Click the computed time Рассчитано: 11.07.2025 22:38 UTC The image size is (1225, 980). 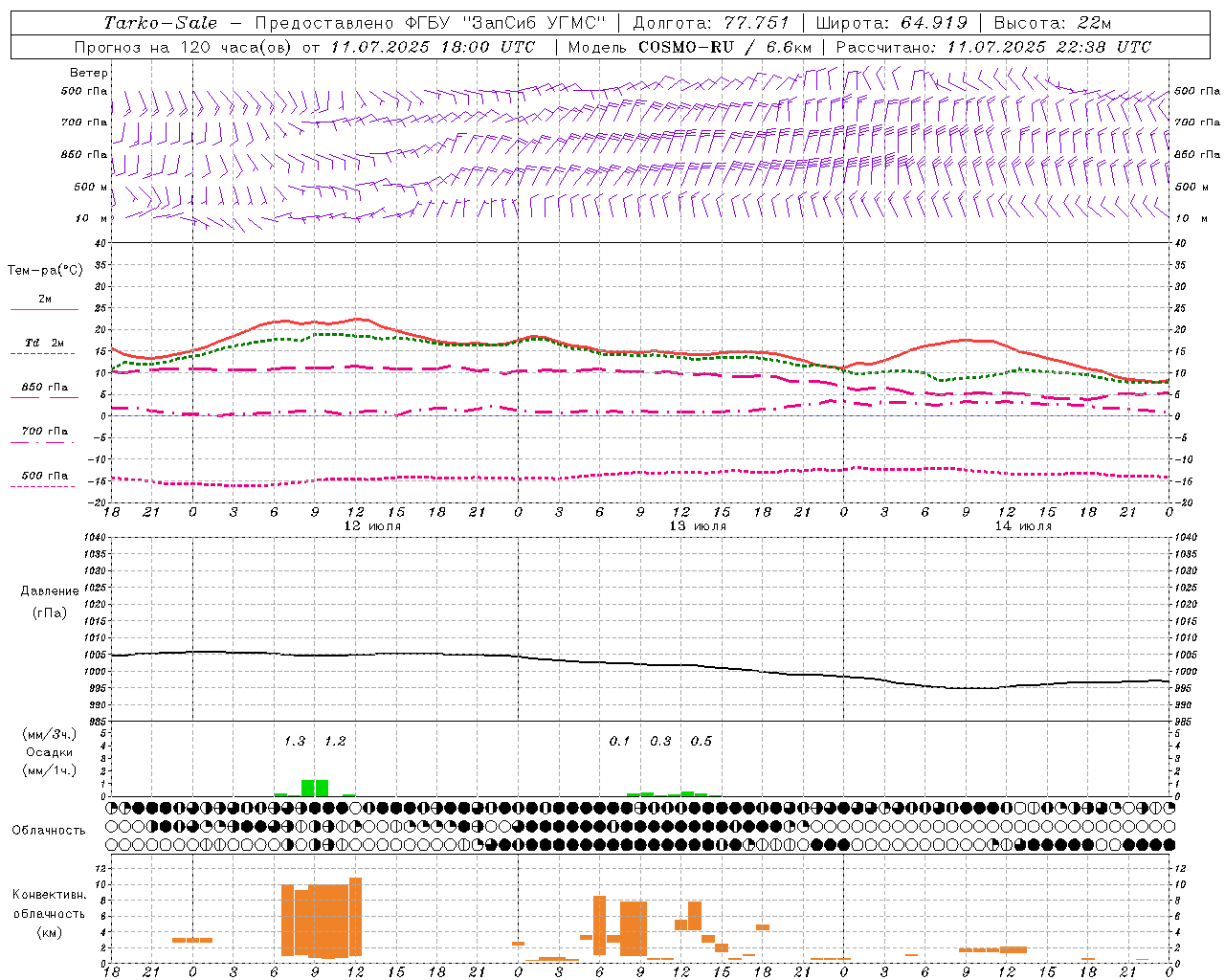(x=993, y=47)
